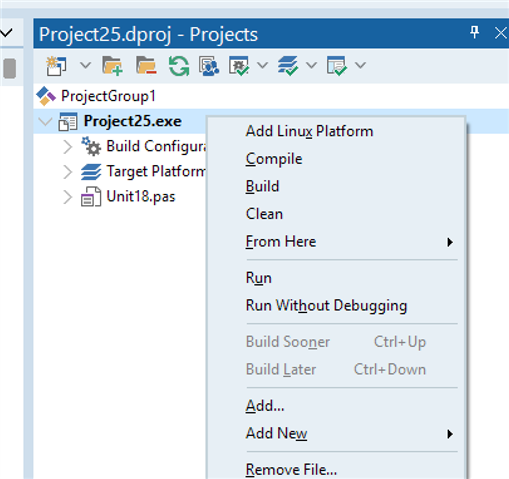509x479 pixels.
Task: Click the Add New Project toolbar icon
Action: [x=56, y=66]
